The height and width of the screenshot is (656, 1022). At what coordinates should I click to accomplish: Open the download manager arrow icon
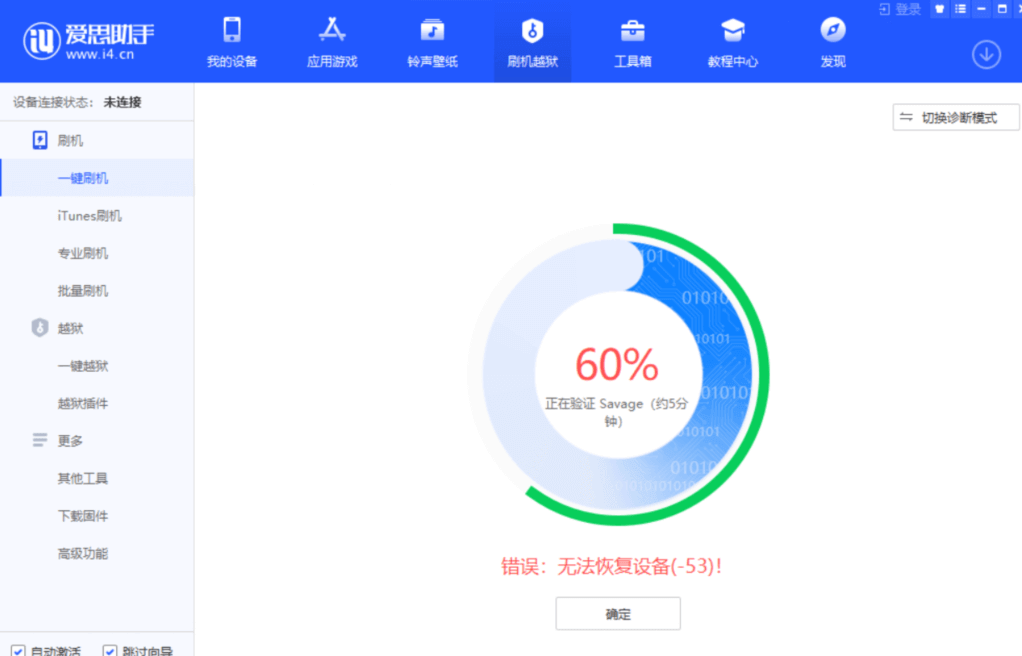[986, 55]
